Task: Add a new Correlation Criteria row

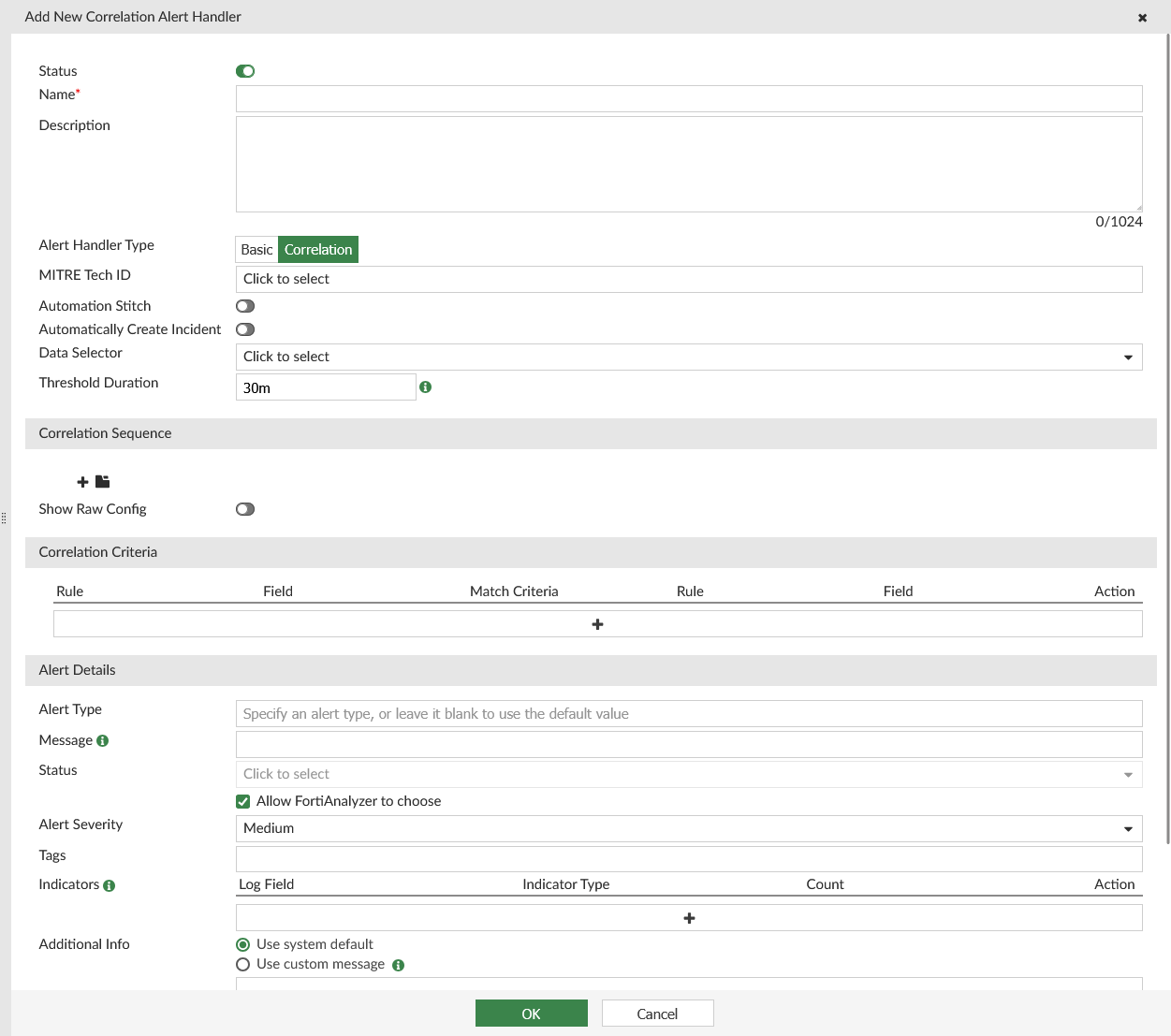Action: pos(597,624)
